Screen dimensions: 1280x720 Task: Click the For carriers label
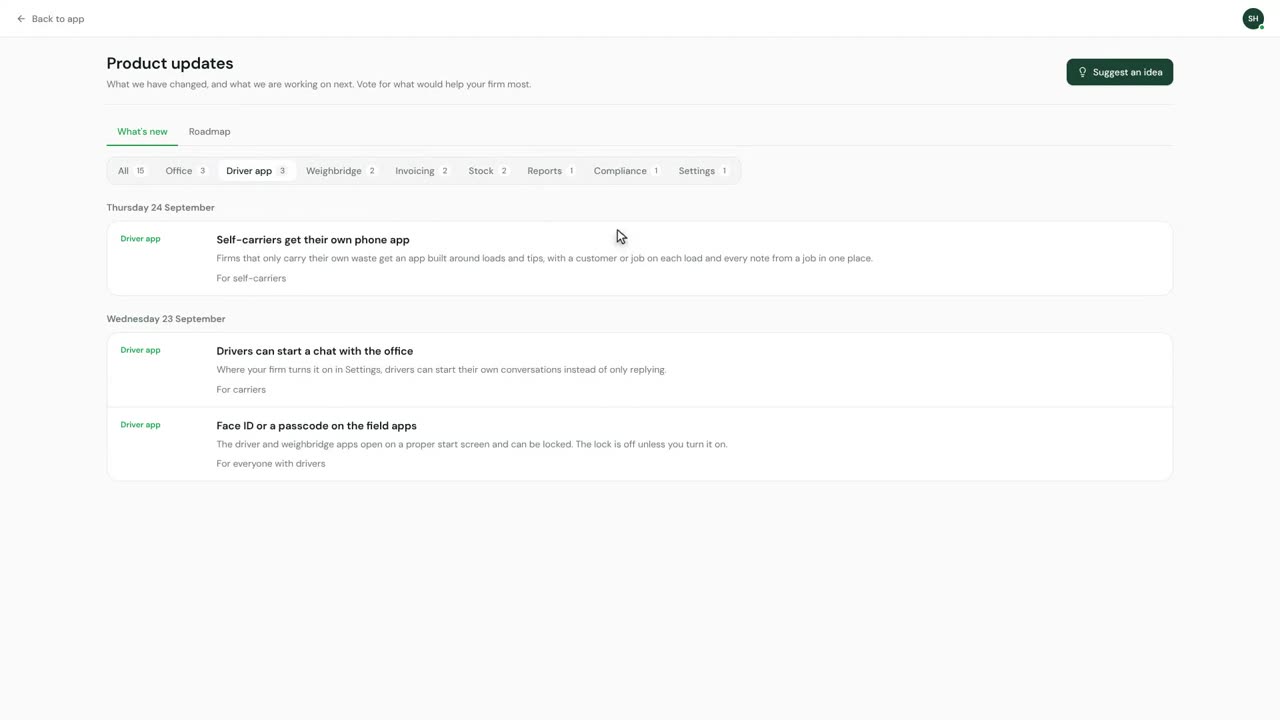coord(241,390)
